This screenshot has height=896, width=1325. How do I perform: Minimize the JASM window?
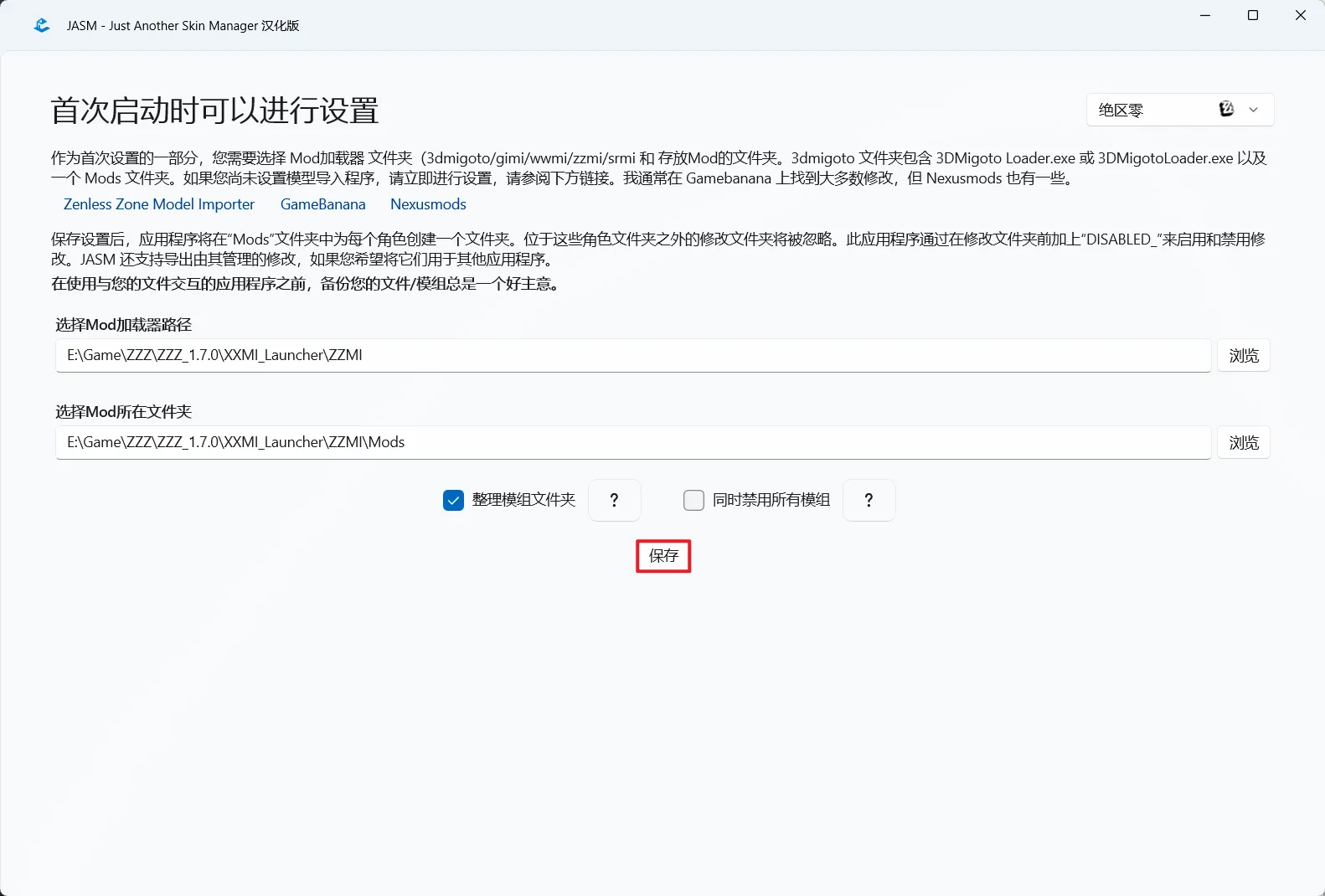[1205, 15]
